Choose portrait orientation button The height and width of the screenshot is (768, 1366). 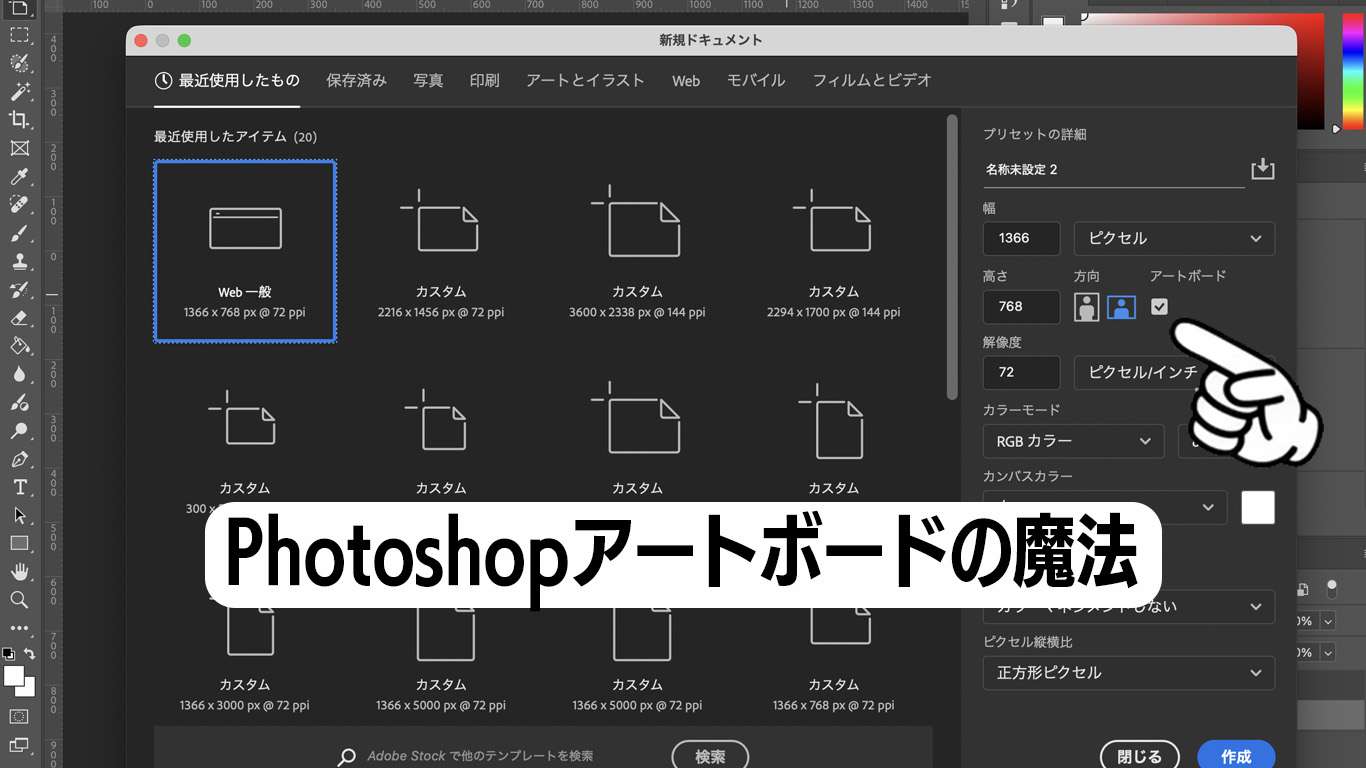(x=1087, y=307)
